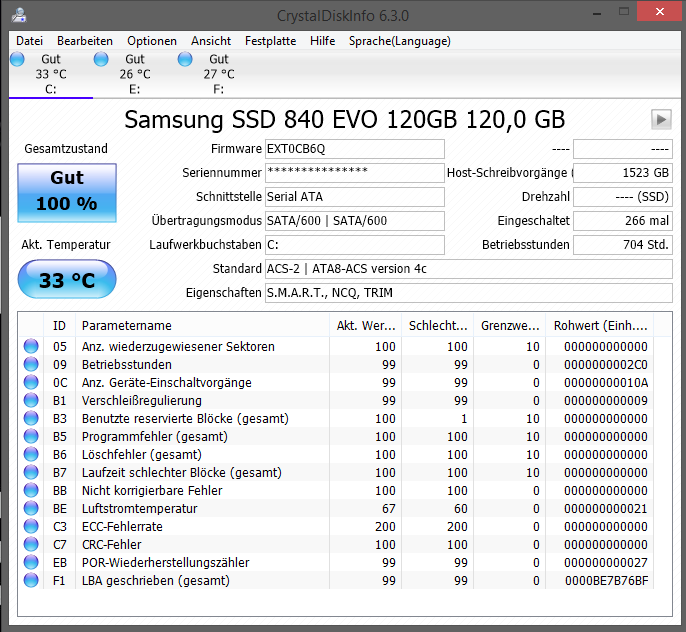Viewport: 686px width, 632px height.
Task: Open the Hilfe menu
Action: tap(322, 41)
